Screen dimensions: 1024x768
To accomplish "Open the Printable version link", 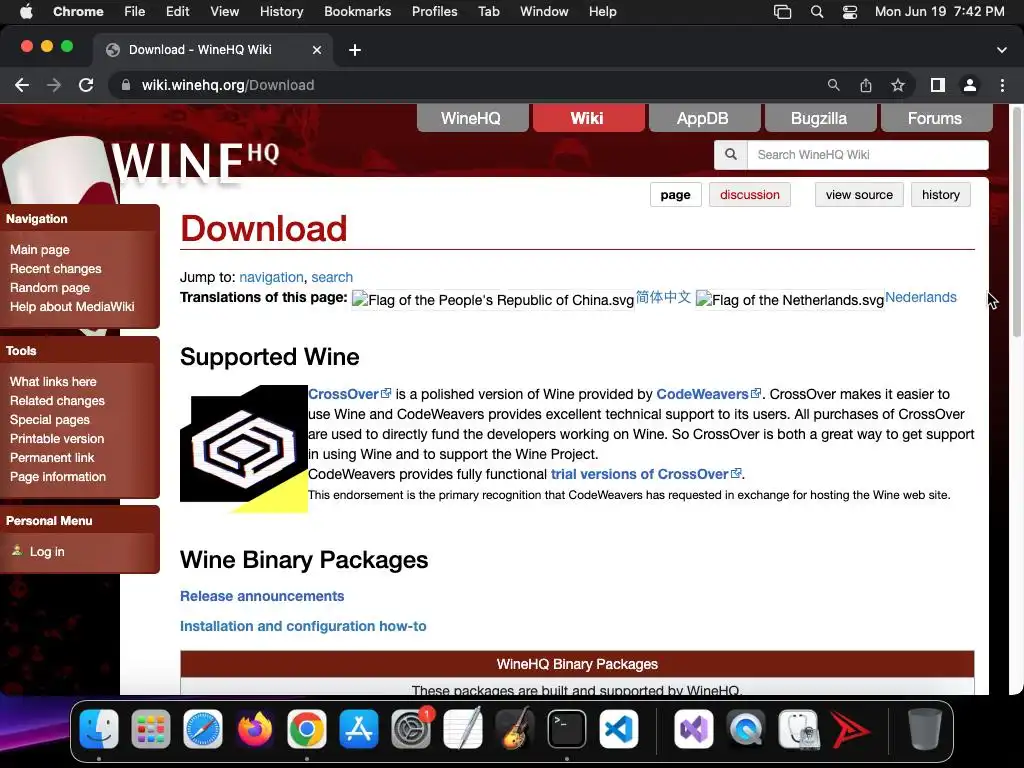I will (x=57, y=439).
